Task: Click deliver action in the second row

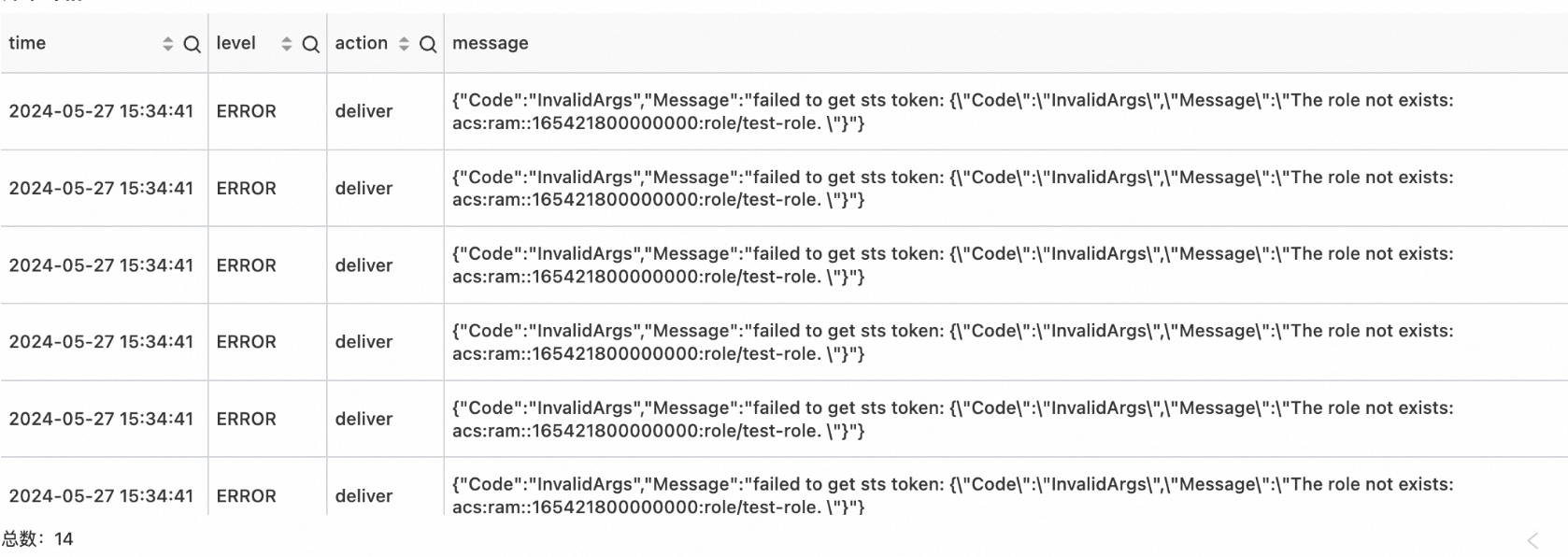Action: (364, 189)
